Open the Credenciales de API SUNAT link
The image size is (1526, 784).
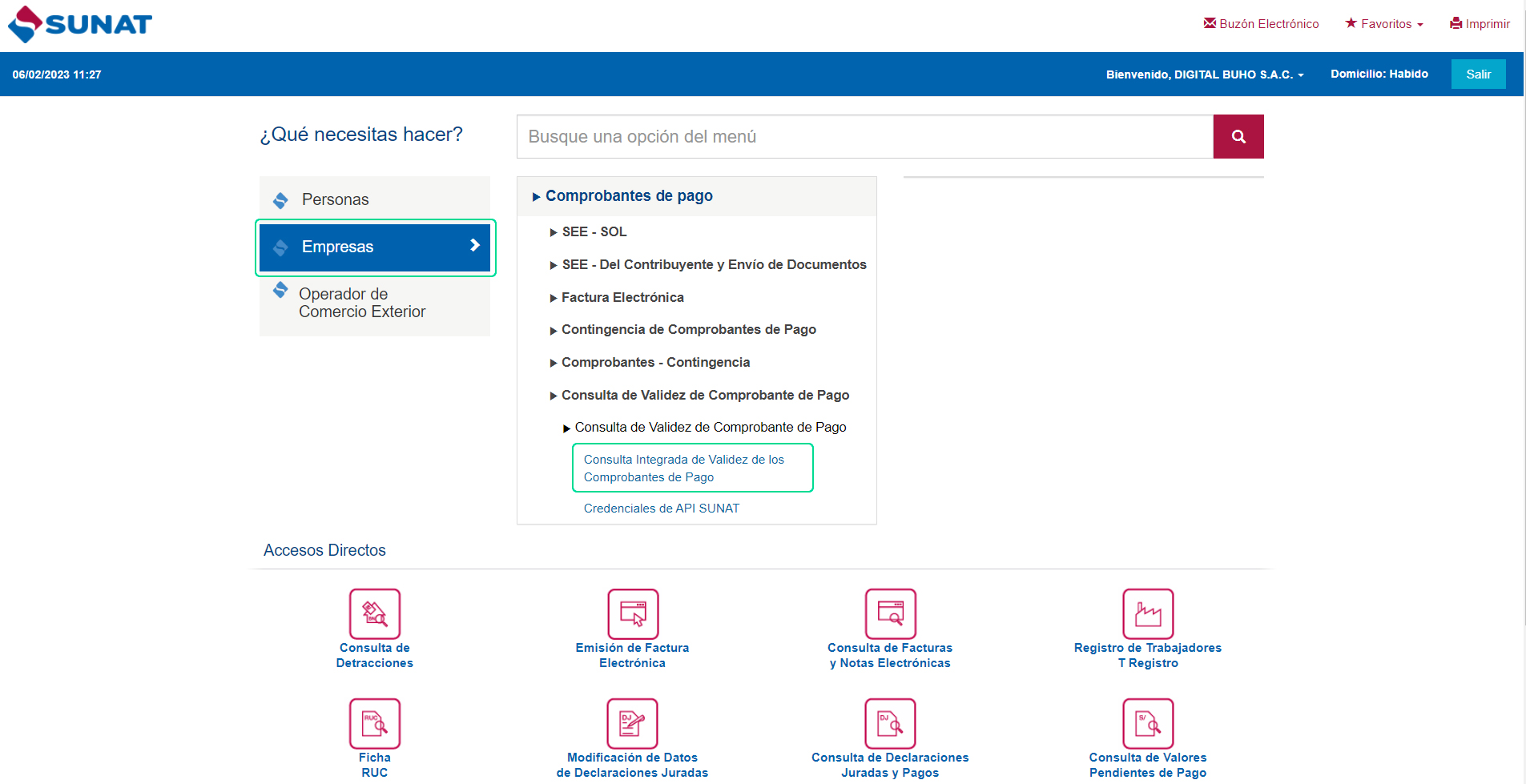[x=661, y=509]
